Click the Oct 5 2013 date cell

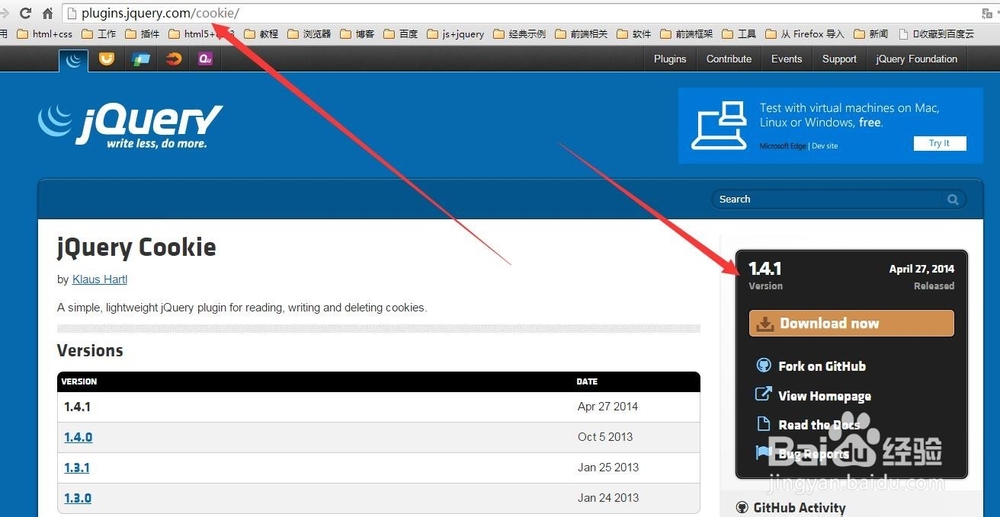click(605, 437)
